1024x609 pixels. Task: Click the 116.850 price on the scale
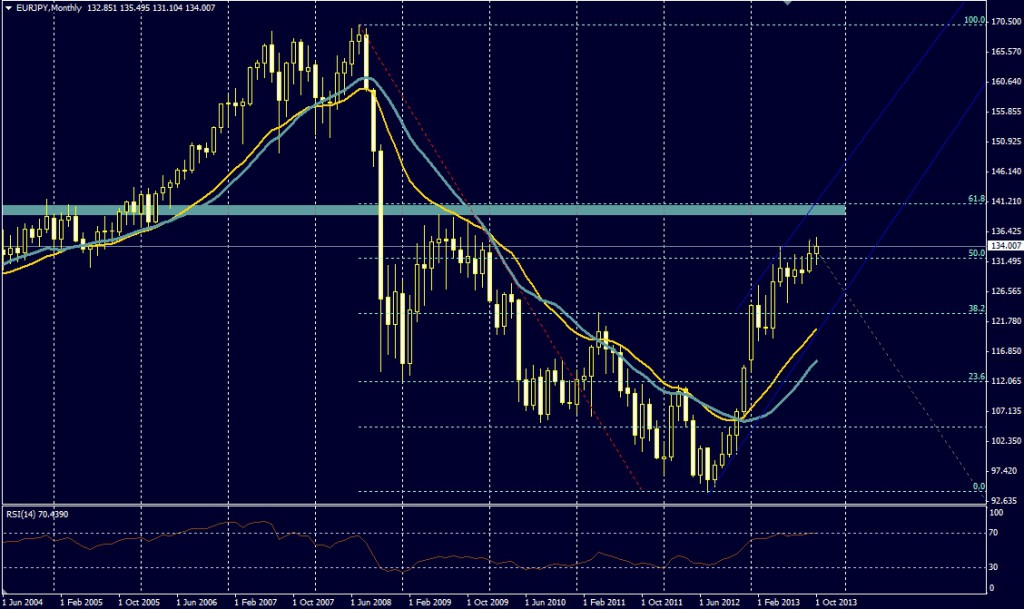pyautogui.click(x=1005, y=351)
